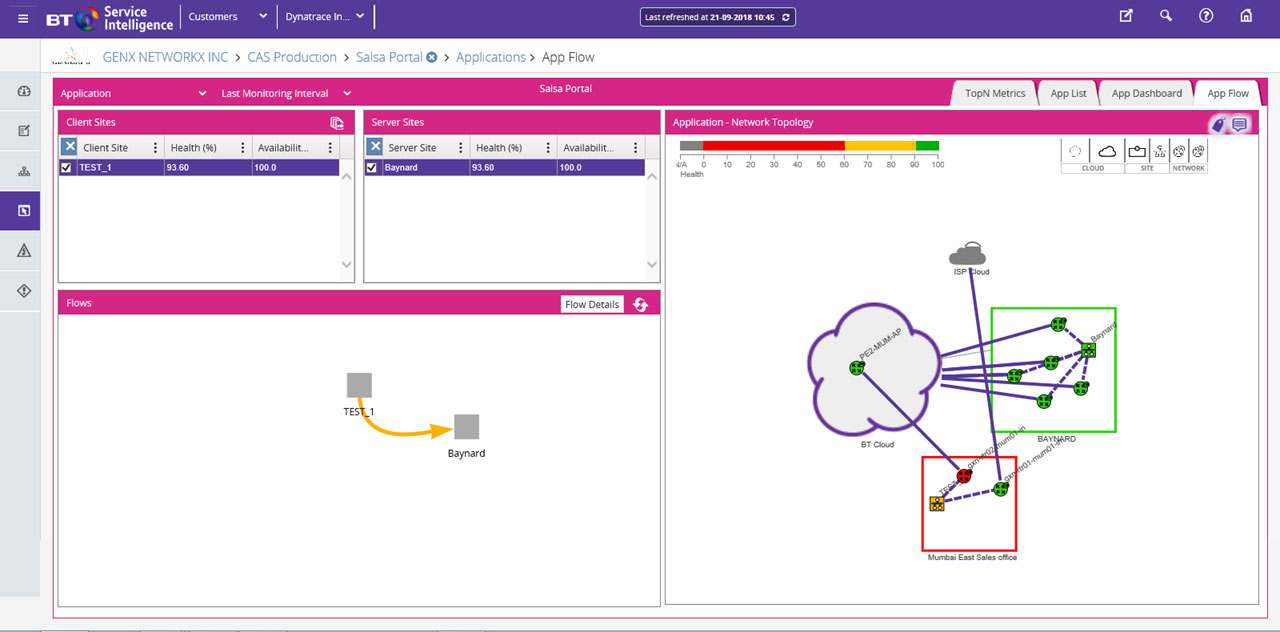The width and height of the screenshot is (1280, 632).
Task: Open the diamond events sidebar icon
Action: click(x=24, y=291)
